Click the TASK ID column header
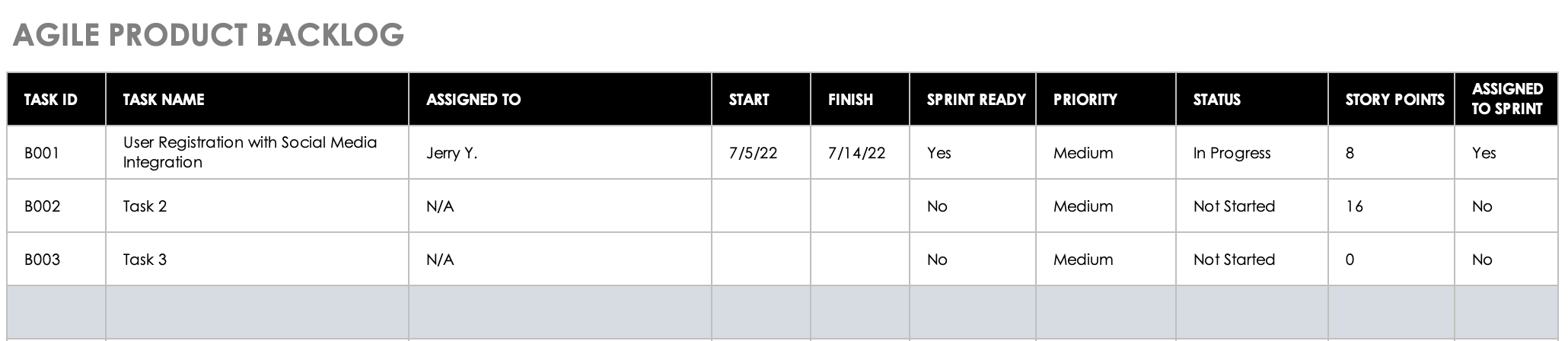Viewport: 1568px width, 341px height. pyautogui.click(x=50, y=100)
